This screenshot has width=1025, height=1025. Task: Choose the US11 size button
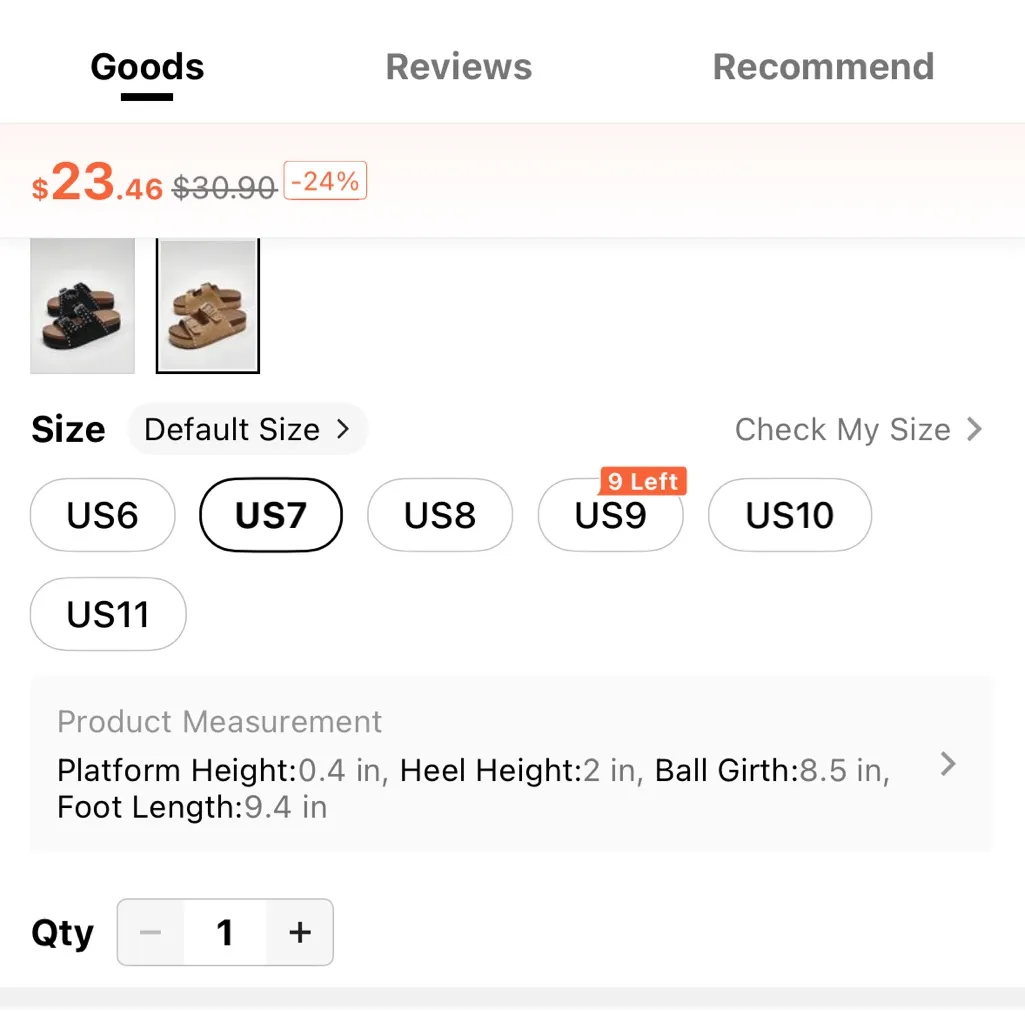point(108,614)
